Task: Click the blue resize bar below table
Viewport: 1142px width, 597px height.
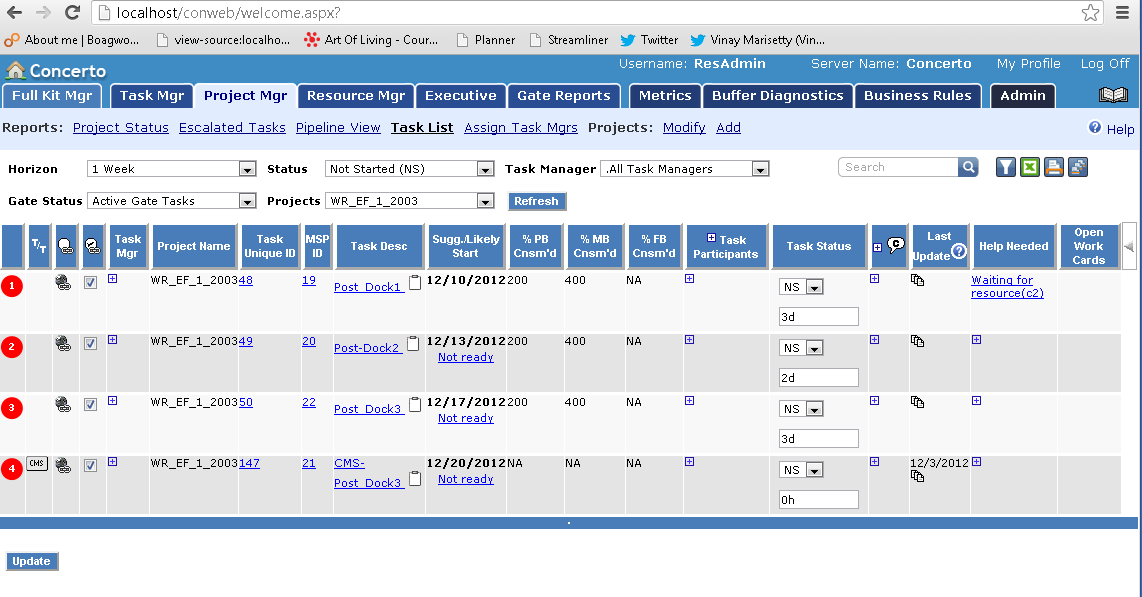Action: 569,523
